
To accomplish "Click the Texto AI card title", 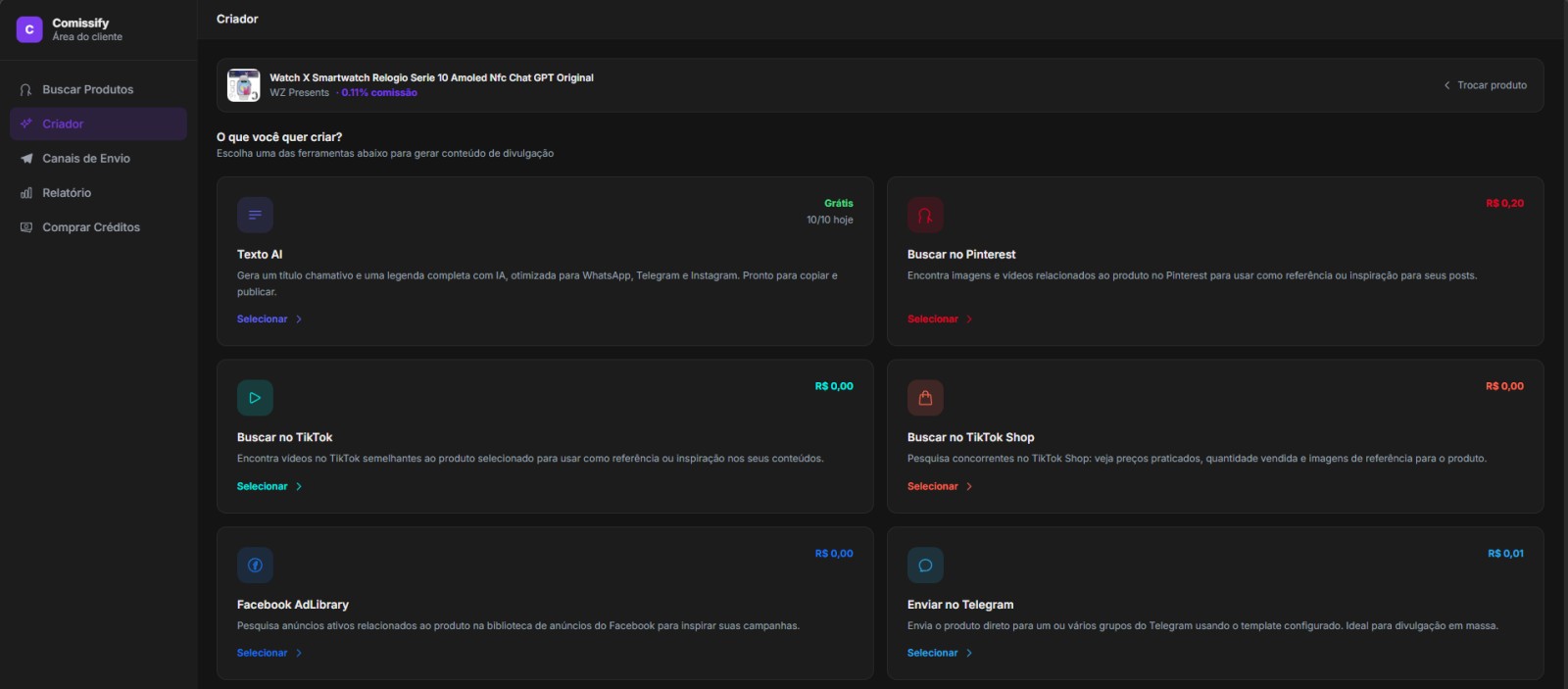I will (x=260, y=254).
